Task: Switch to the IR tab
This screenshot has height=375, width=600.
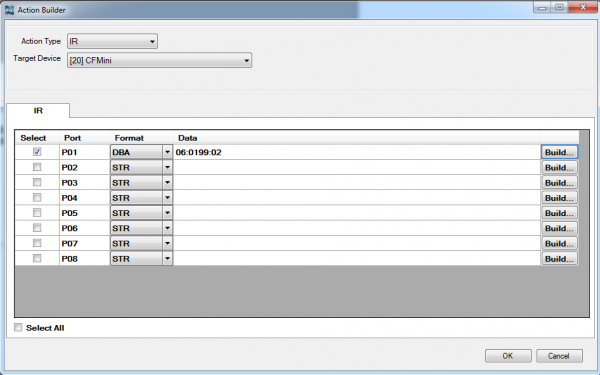Action: click(x=38, y=111)
